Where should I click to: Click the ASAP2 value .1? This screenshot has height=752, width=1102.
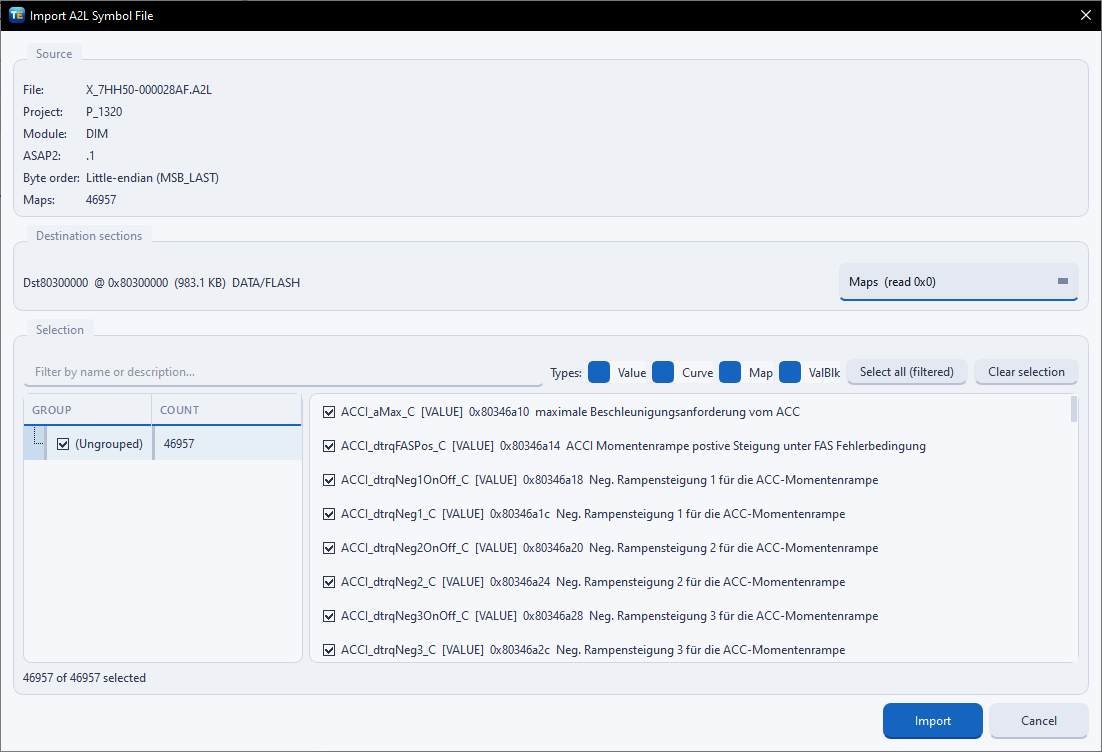pyautogui.click(x=90, y=156)
